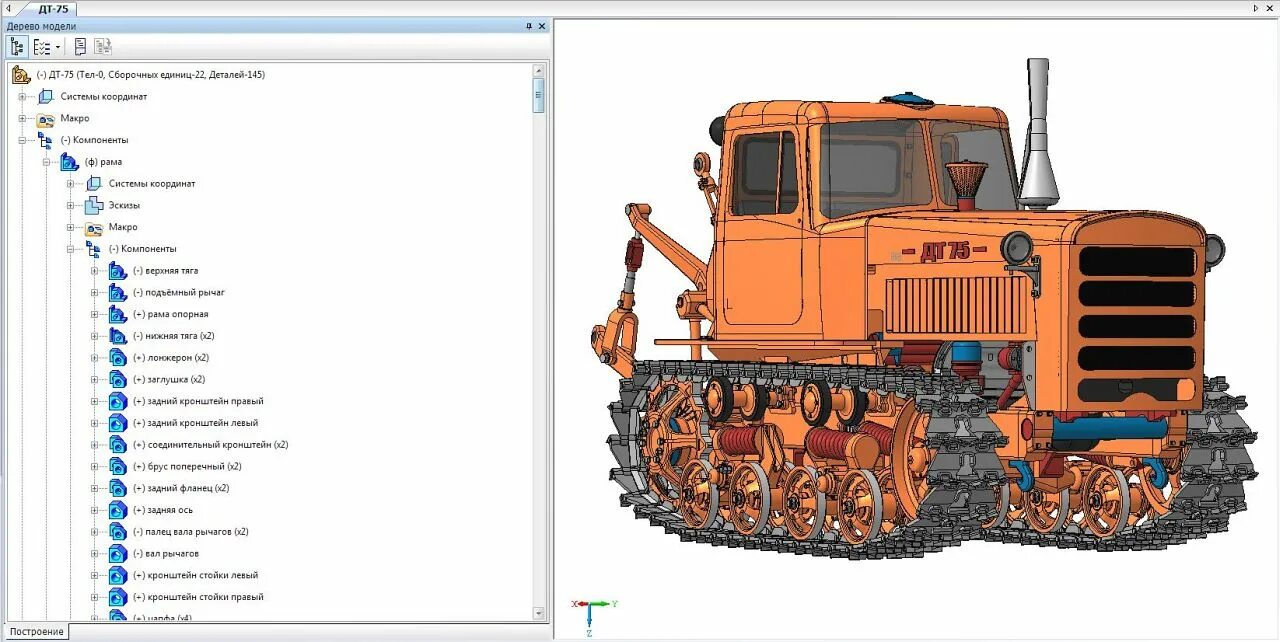Screen dimensions: 1280x642
Task: Click the подъёмный рычаг subassembly icon
Action: 118,292
